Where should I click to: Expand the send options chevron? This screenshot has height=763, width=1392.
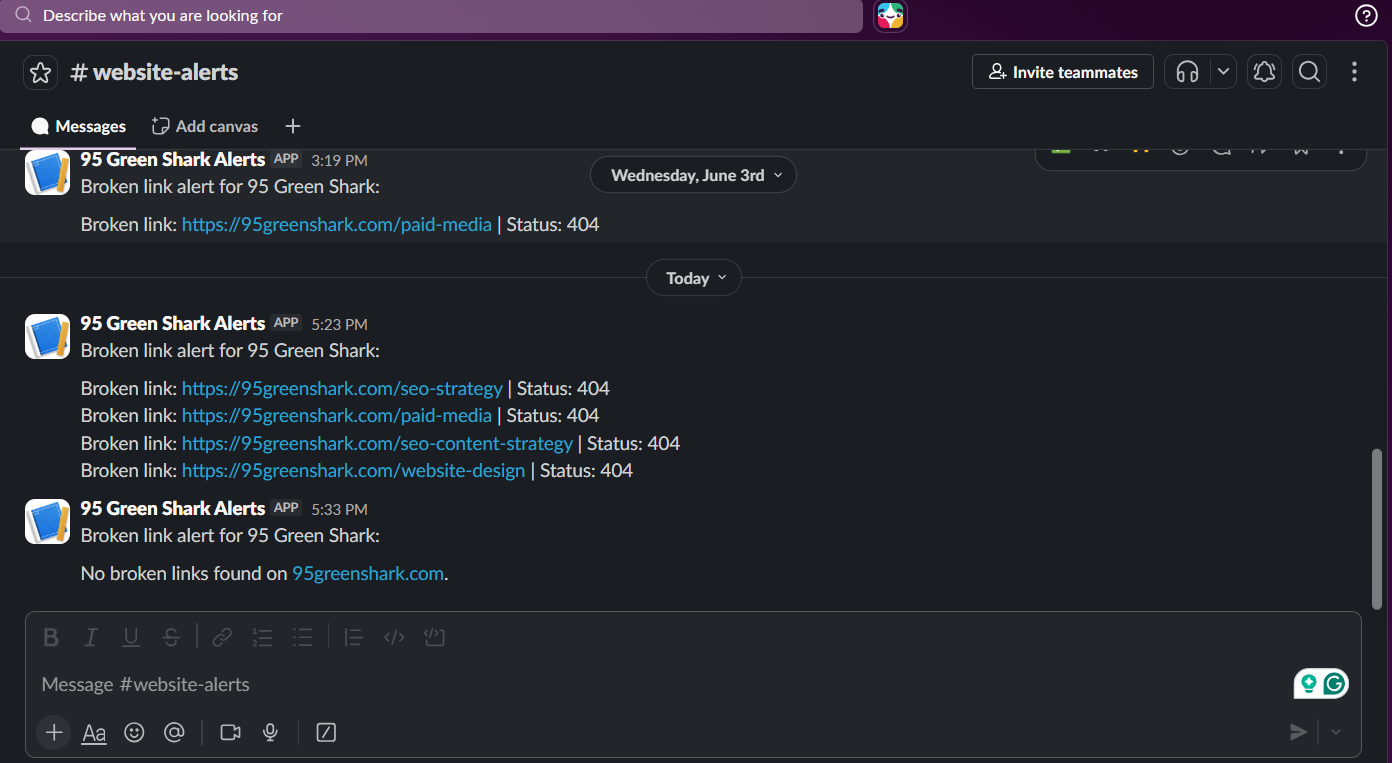[1336, 733]
